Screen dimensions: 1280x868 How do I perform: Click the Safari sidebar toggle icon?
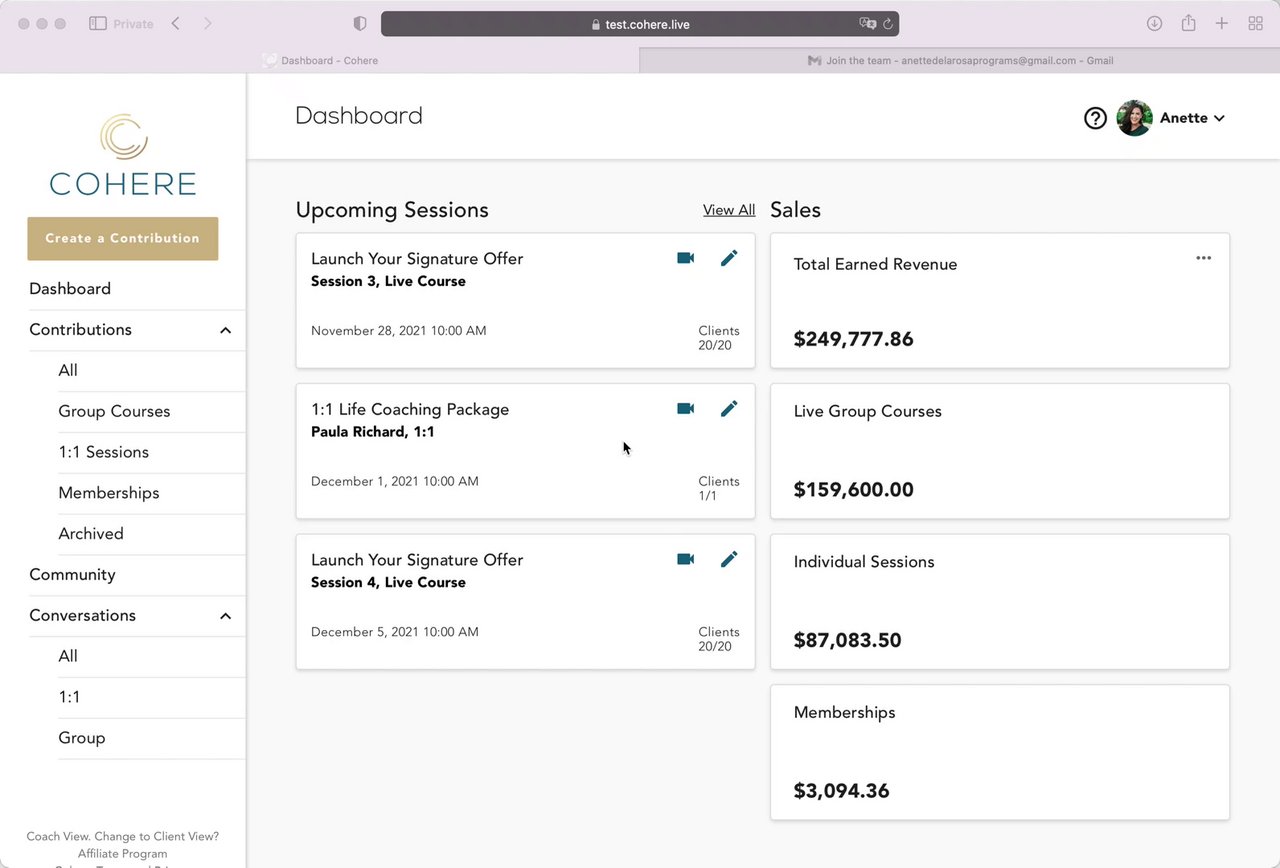click(98, 23)
